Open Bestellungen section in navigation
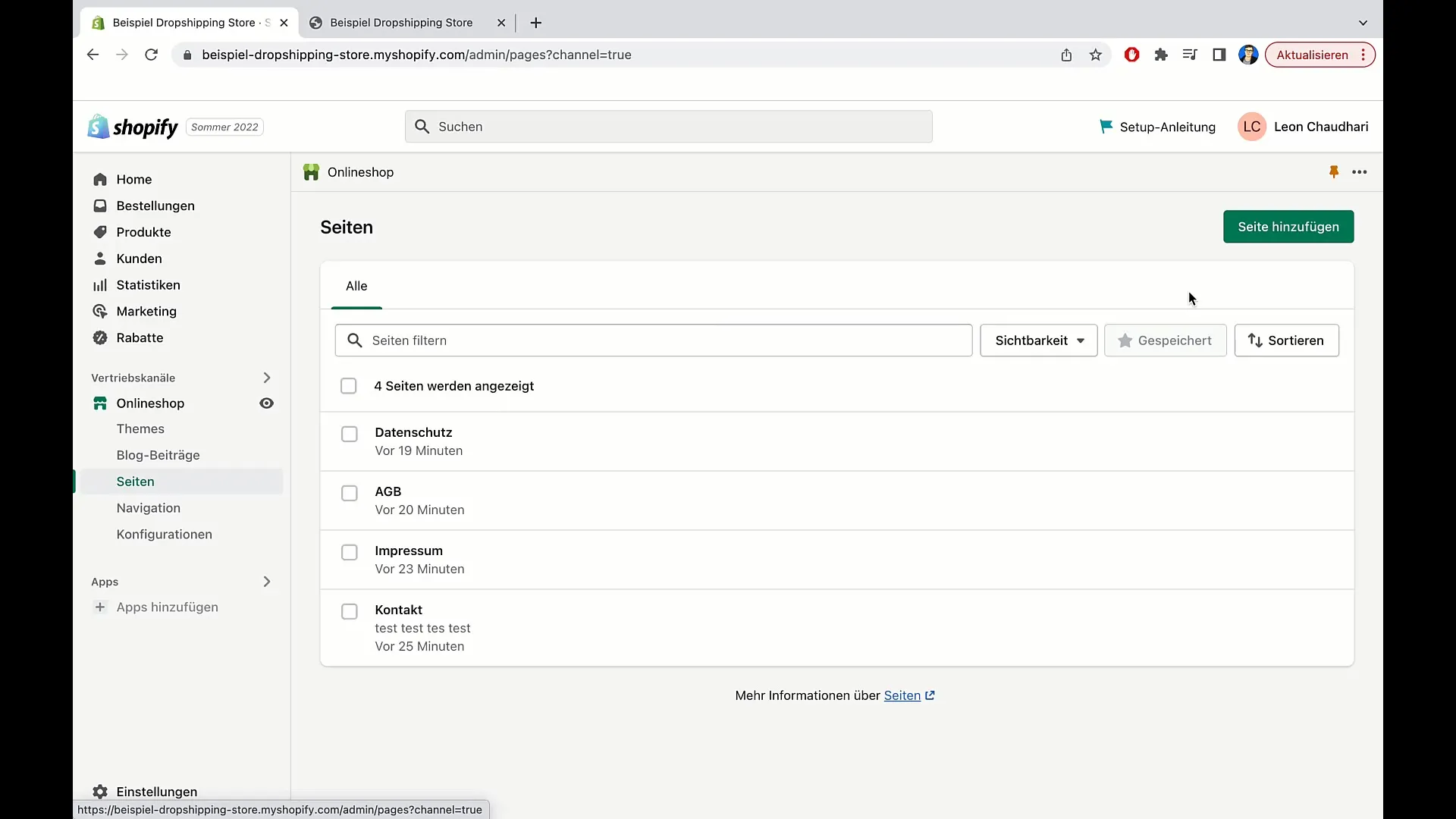This screenshot has width=1456, height=819. [x=155, y=205]
